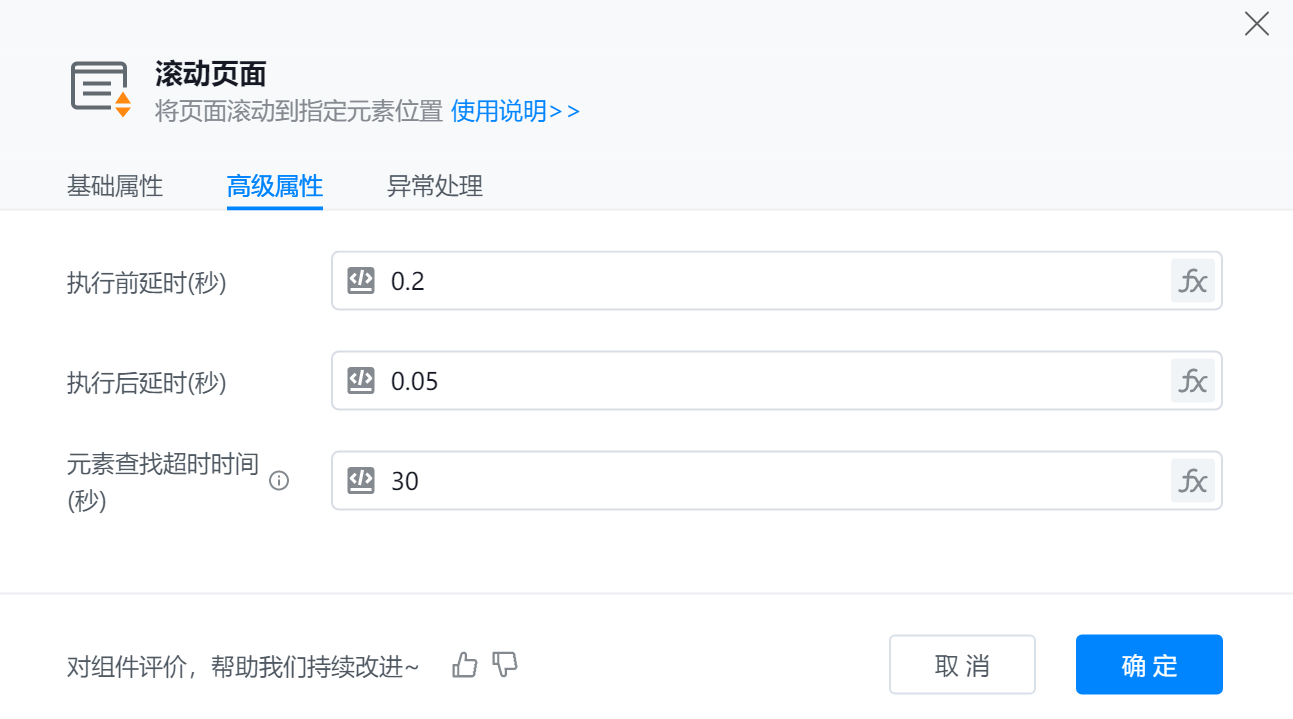
Task: Switch to the 基础属性 tab
Action: [x=115, y=186]
